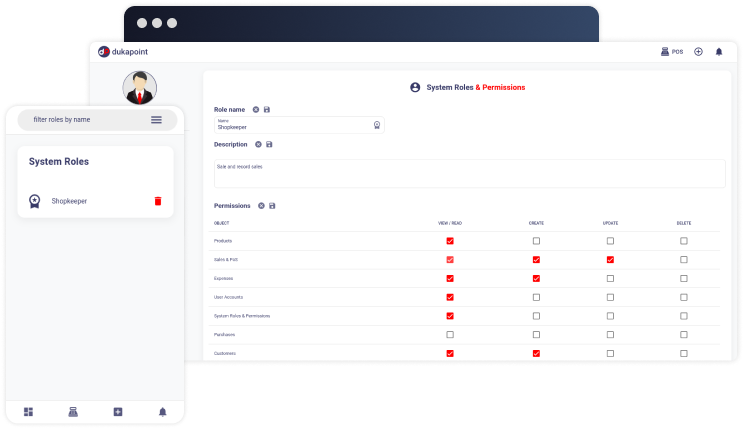The image size is (744, 429).
Task: Click the User Accounts row label
Action: click(228, 297)
